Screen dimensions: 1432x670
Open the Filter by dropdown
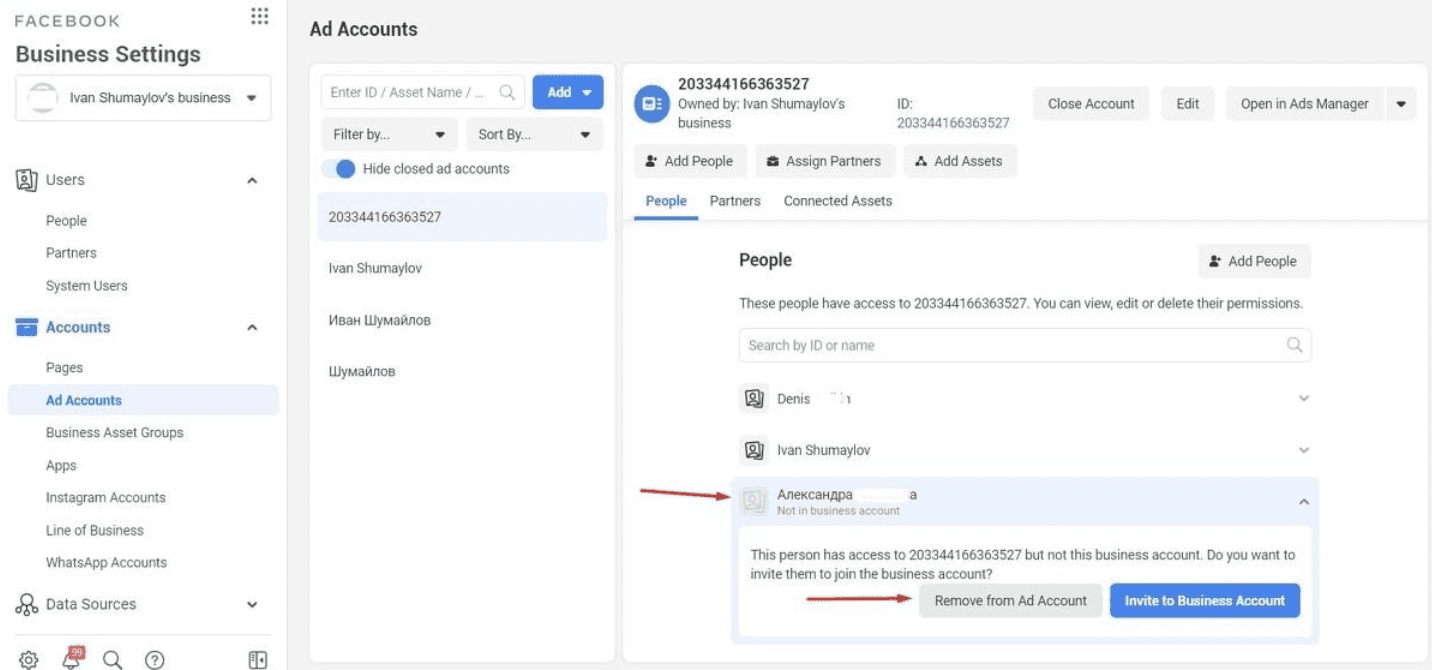pos(389,134)
